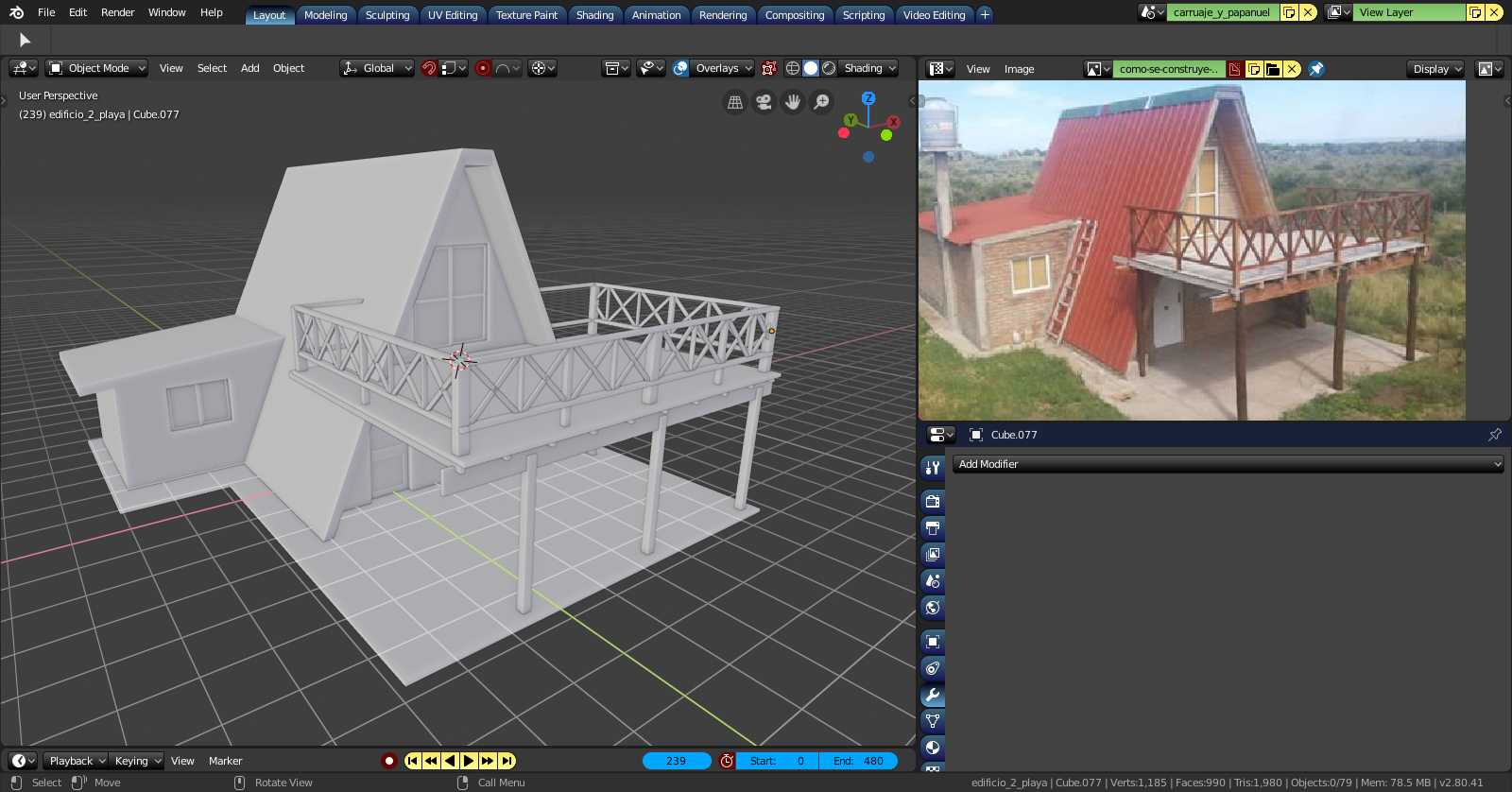This screenshot has height=792, width=1512.
Task: Open the Output properties tab
Action: point(933,527)
